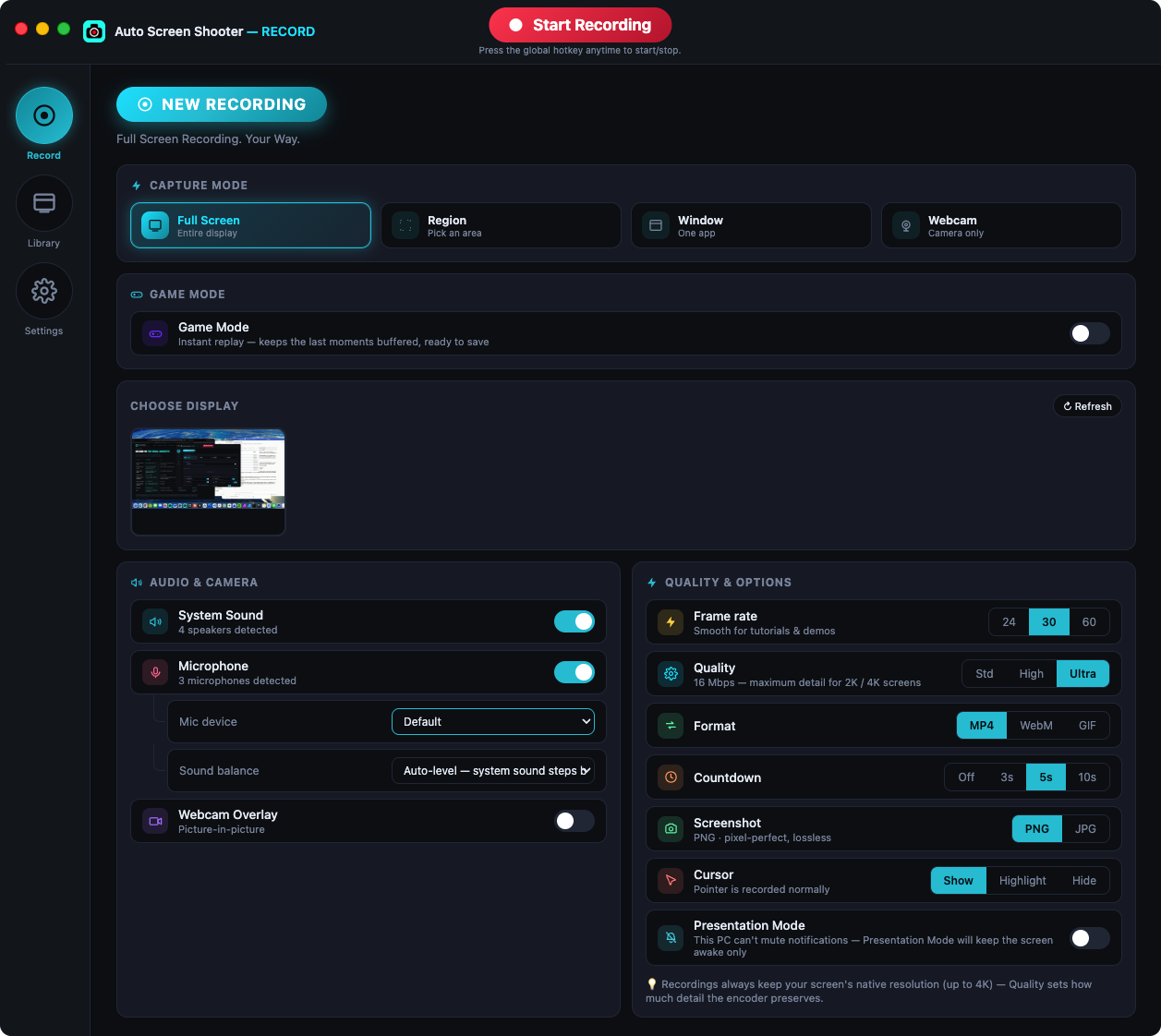Open the Sound balance dropdown
The height and width of the screenshot is (1036, 1161).
click(x=493, y=771)
